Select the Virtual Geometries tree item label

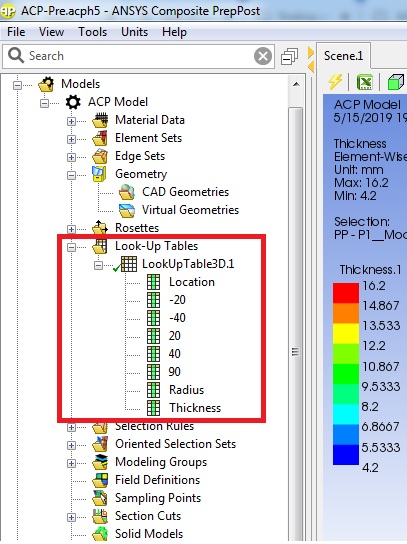[190, 210]
